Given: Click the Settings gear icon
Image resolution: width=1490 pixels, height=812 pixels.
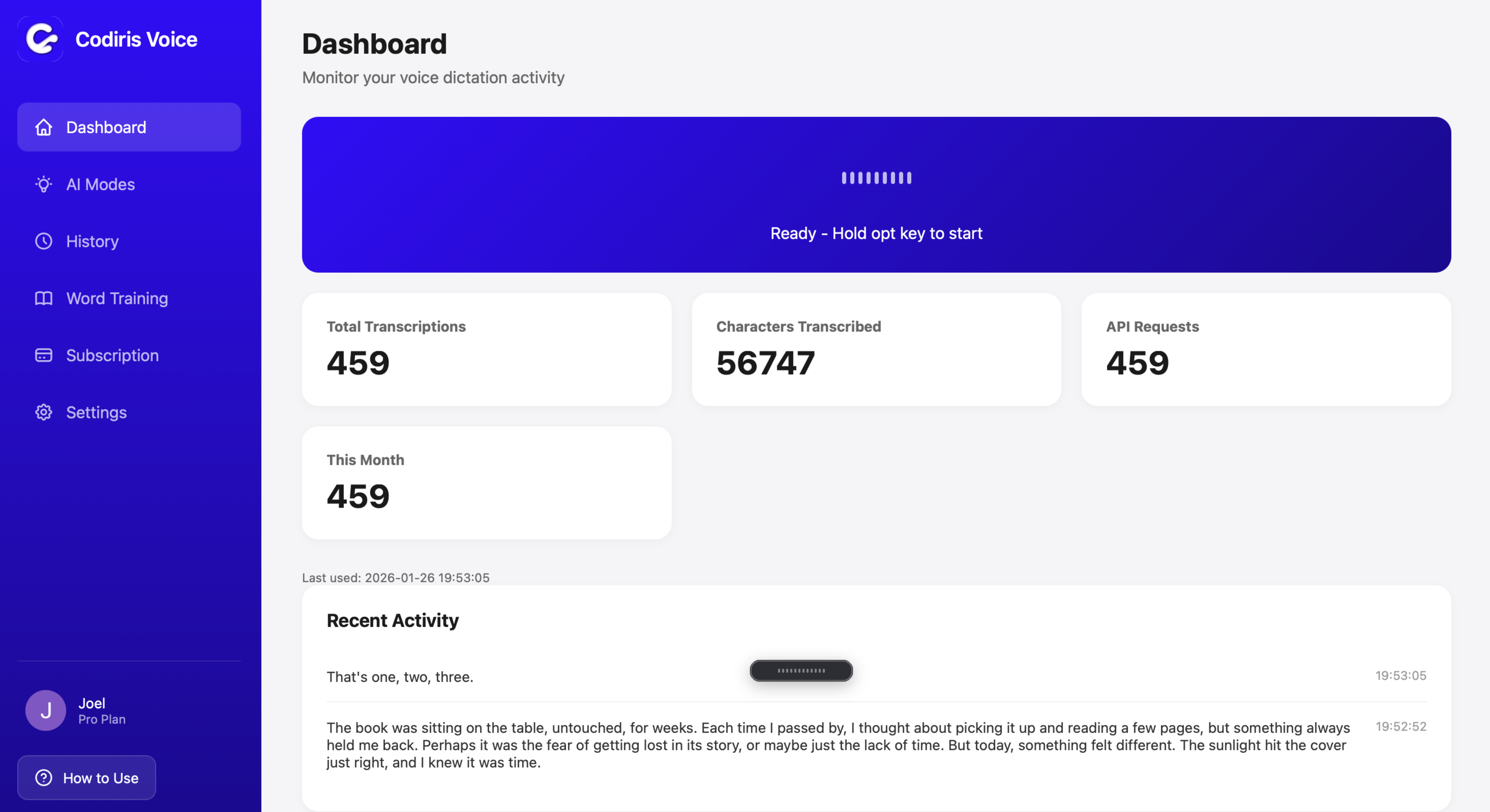Looking at the screenshot, I should 43,412.
